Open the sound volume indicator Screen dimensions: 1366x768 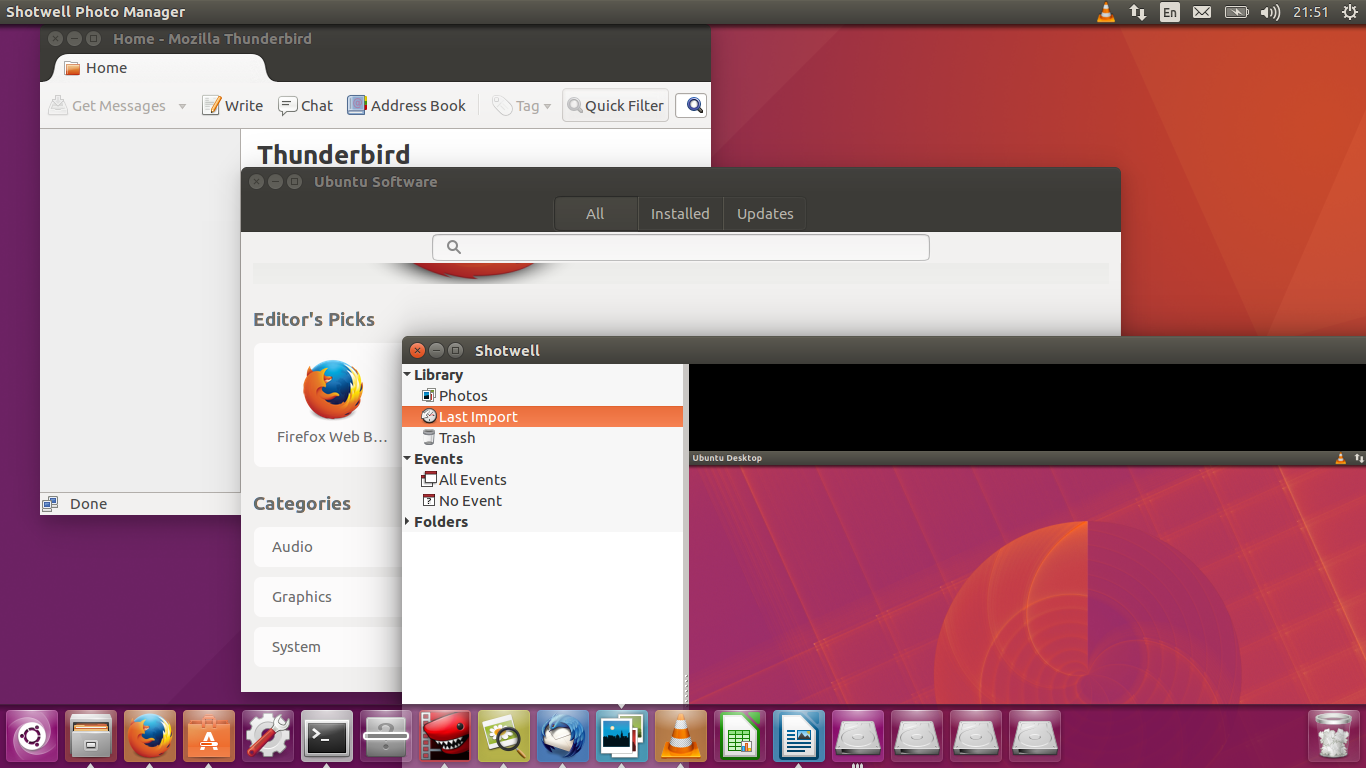[x=1270, y=12]
